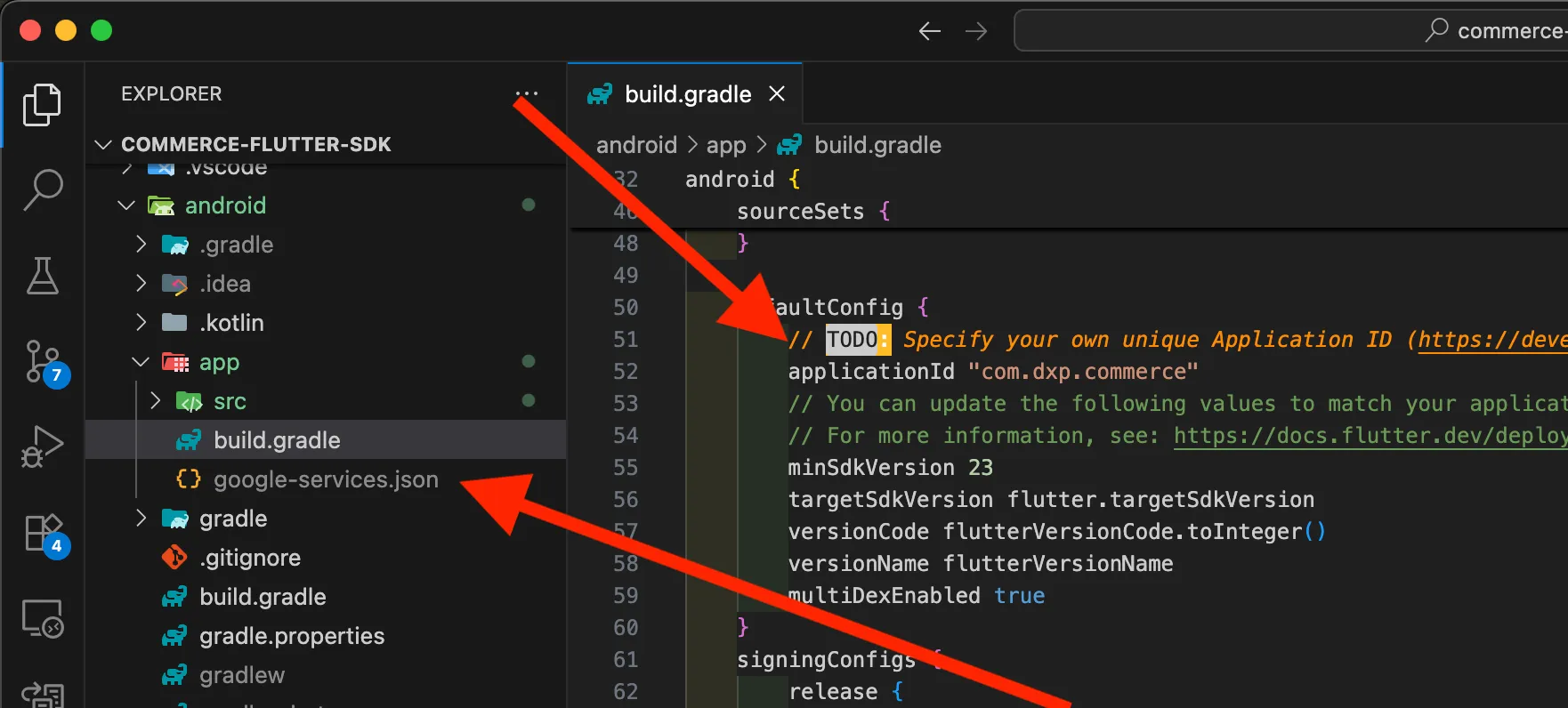Viewport: 1568px width, 708px height.
Task: Click the app breadcrumb segment
Action: click(726, 145)
